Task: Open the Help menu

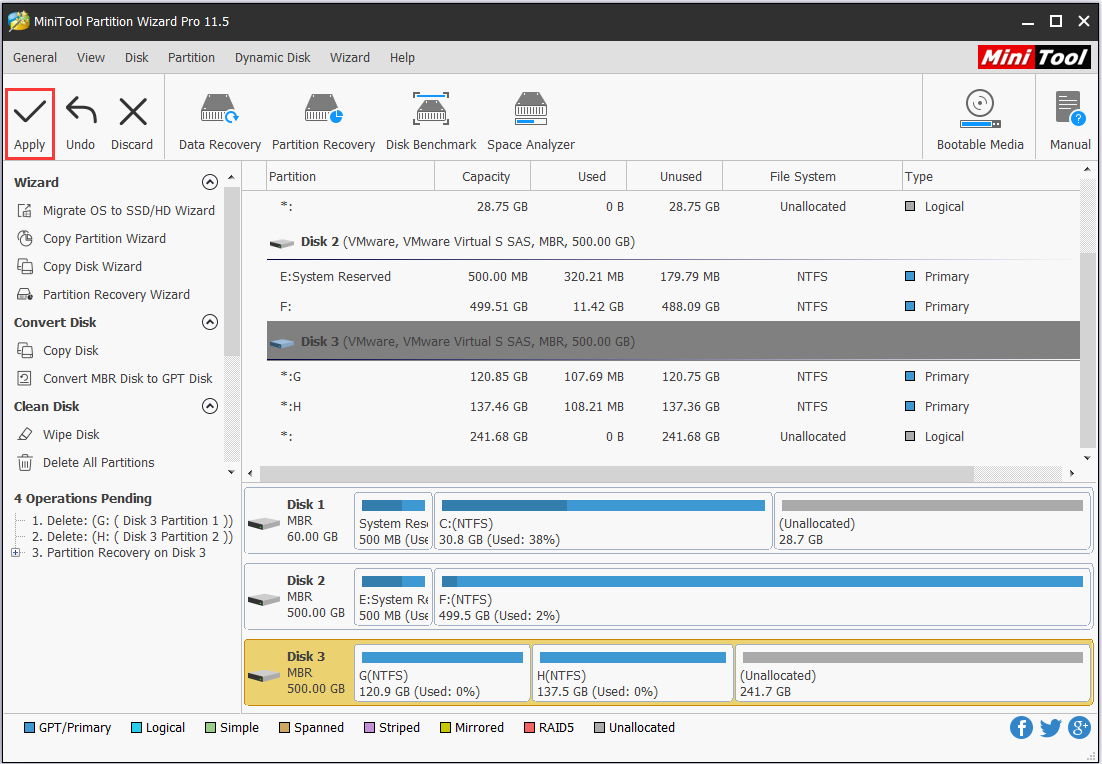Action: (402, 58)
